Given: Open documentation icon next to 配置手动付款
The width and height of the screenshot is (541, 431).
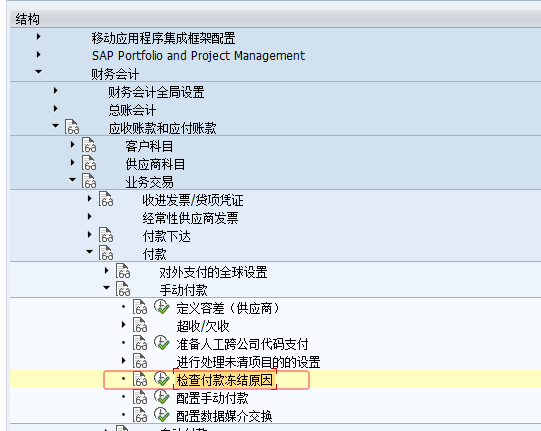Looking at the screenshot, I should click(140, 397).
